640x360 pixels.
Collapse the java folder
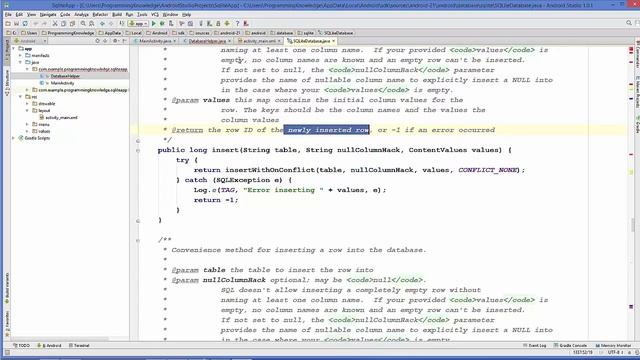point(21,62)
